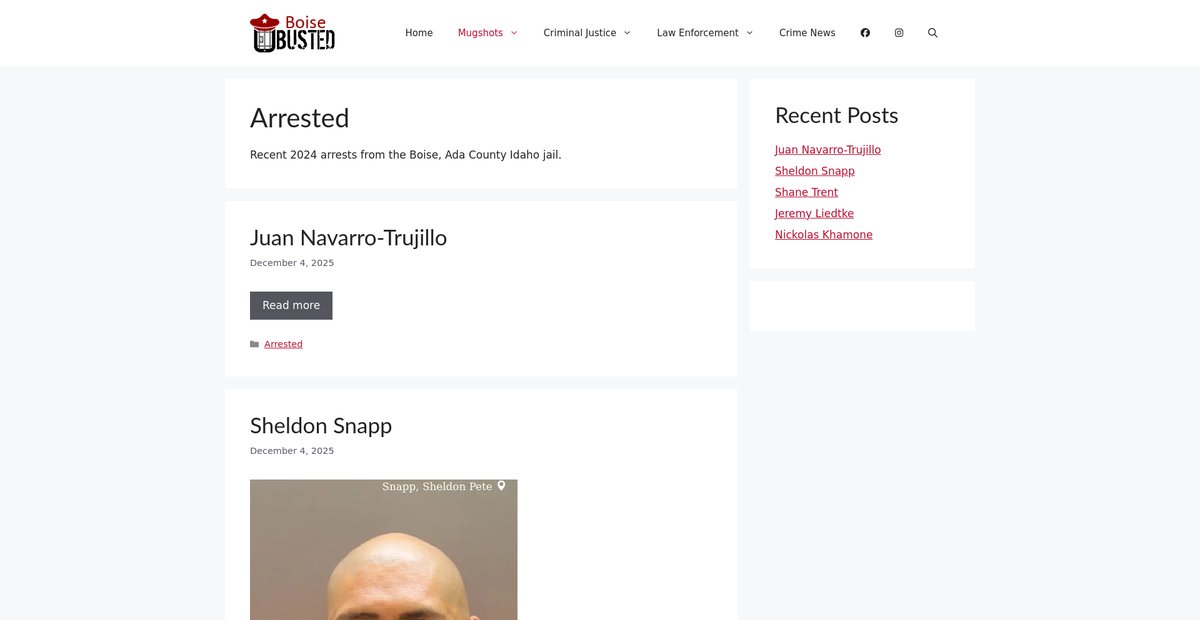
Task: Open the Sheldon Snapp post title
Action: pyautogui.click(x=321, y=426)
